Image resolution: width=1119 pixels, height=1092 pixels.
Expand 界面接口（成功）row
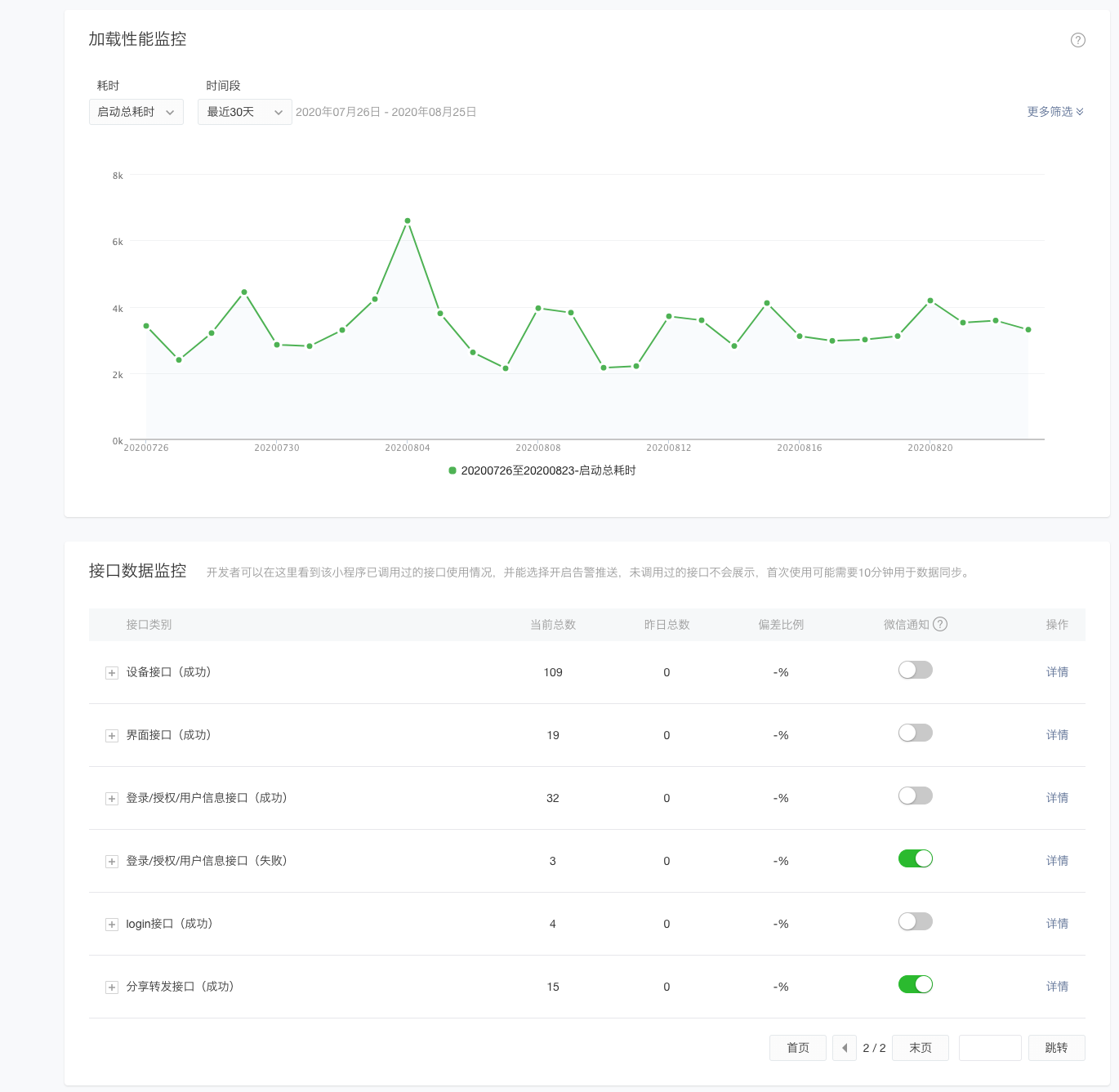pyautogui.click(x=112, y=736)
